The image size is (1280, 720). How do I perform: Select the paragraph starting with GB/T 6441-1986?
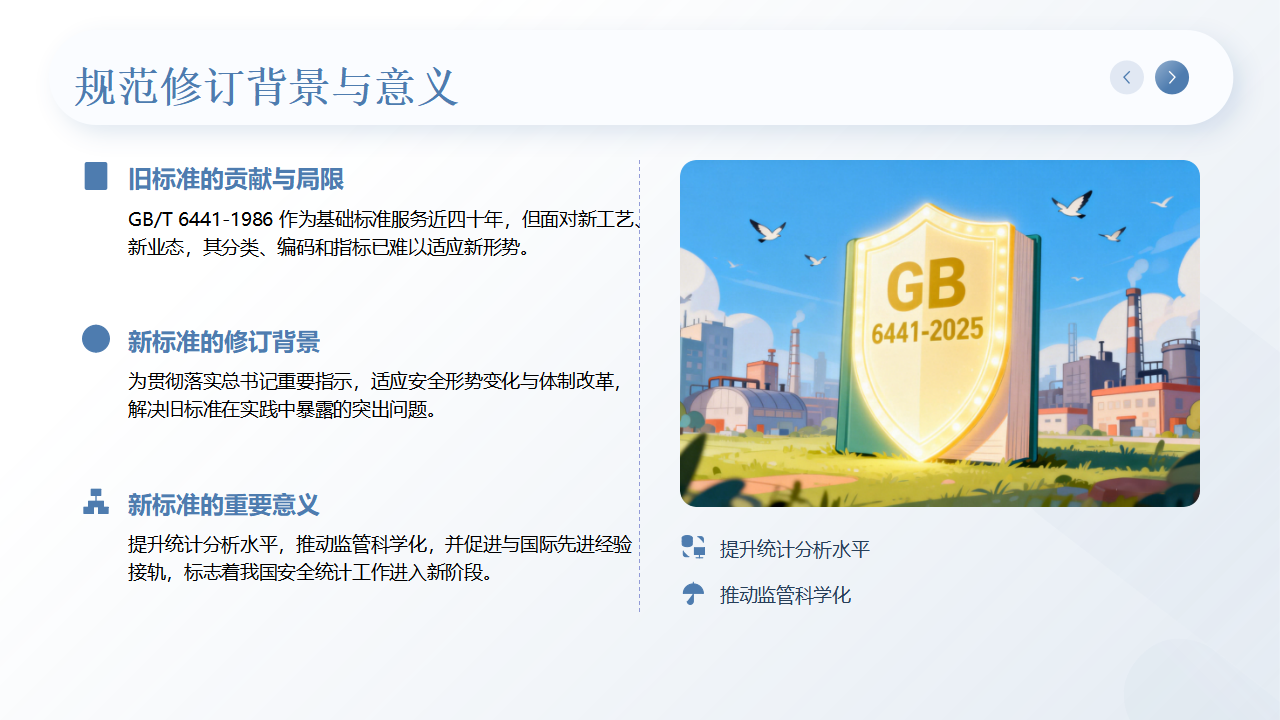[x=380, y=233]
